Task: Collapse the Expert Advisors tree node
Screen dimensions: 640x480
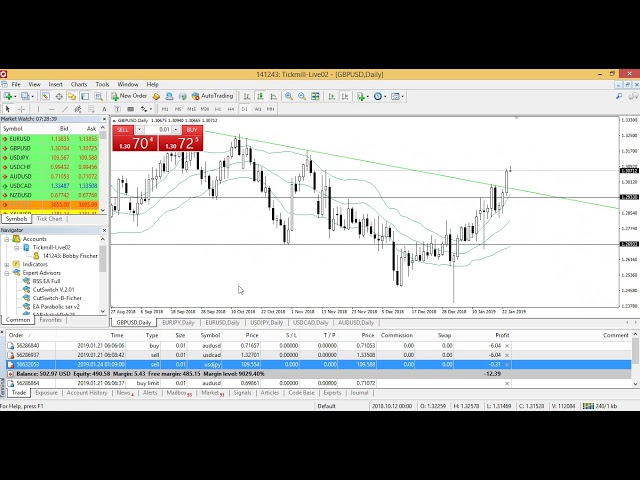Action: (x=7, y=272)
